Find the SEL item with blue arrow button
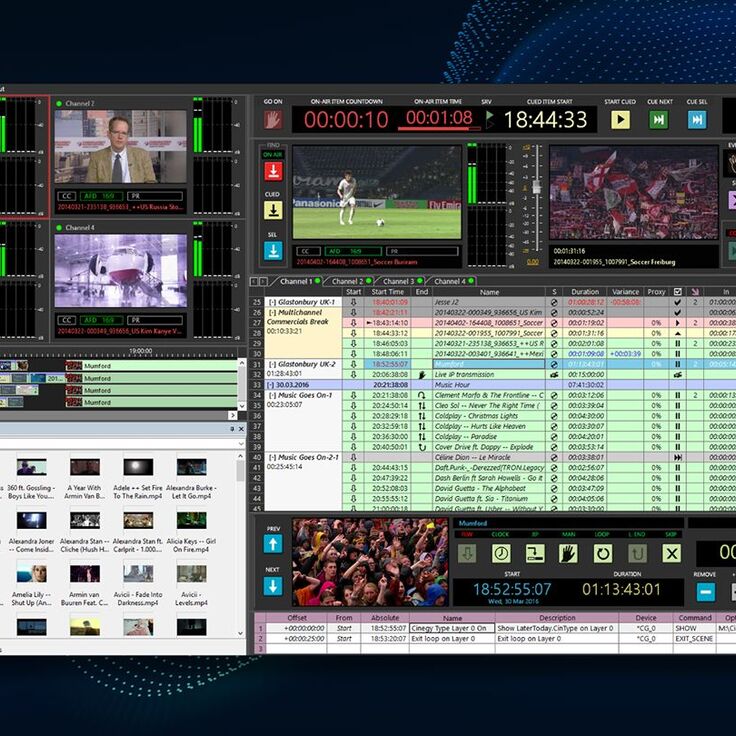 point(273,251)
